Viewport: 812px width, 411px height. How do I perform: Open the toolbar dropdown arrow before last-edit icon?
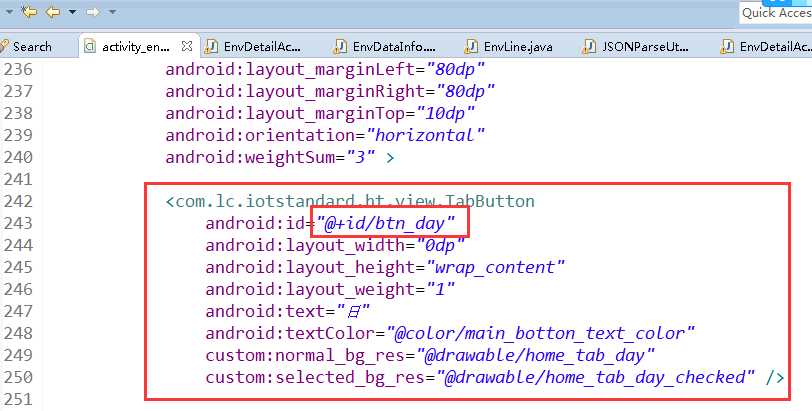(x=9, y=11)
